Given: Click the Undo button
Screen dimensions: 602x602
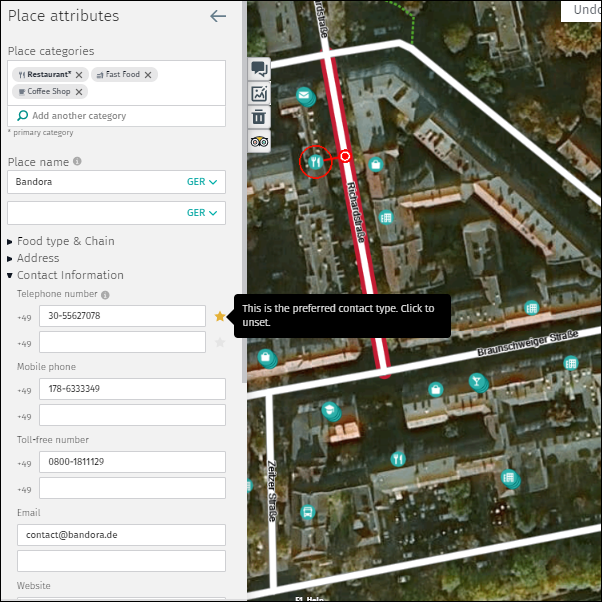Looking at the screenshot, I should coord(584,10).
